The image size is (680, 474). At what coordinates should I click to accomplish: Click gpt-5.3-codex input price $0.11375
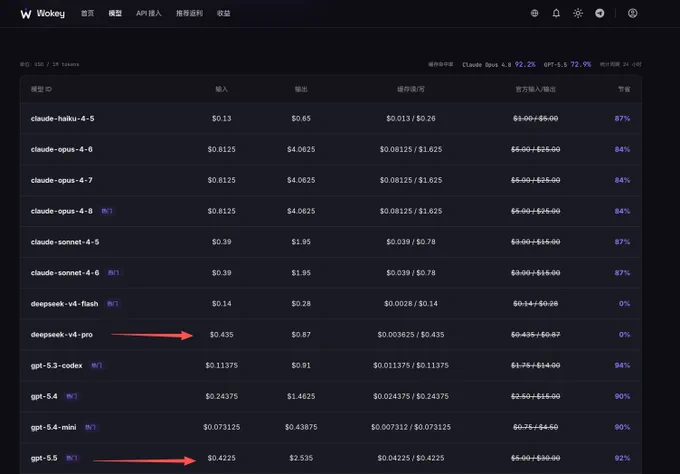(x=222, y=366)
